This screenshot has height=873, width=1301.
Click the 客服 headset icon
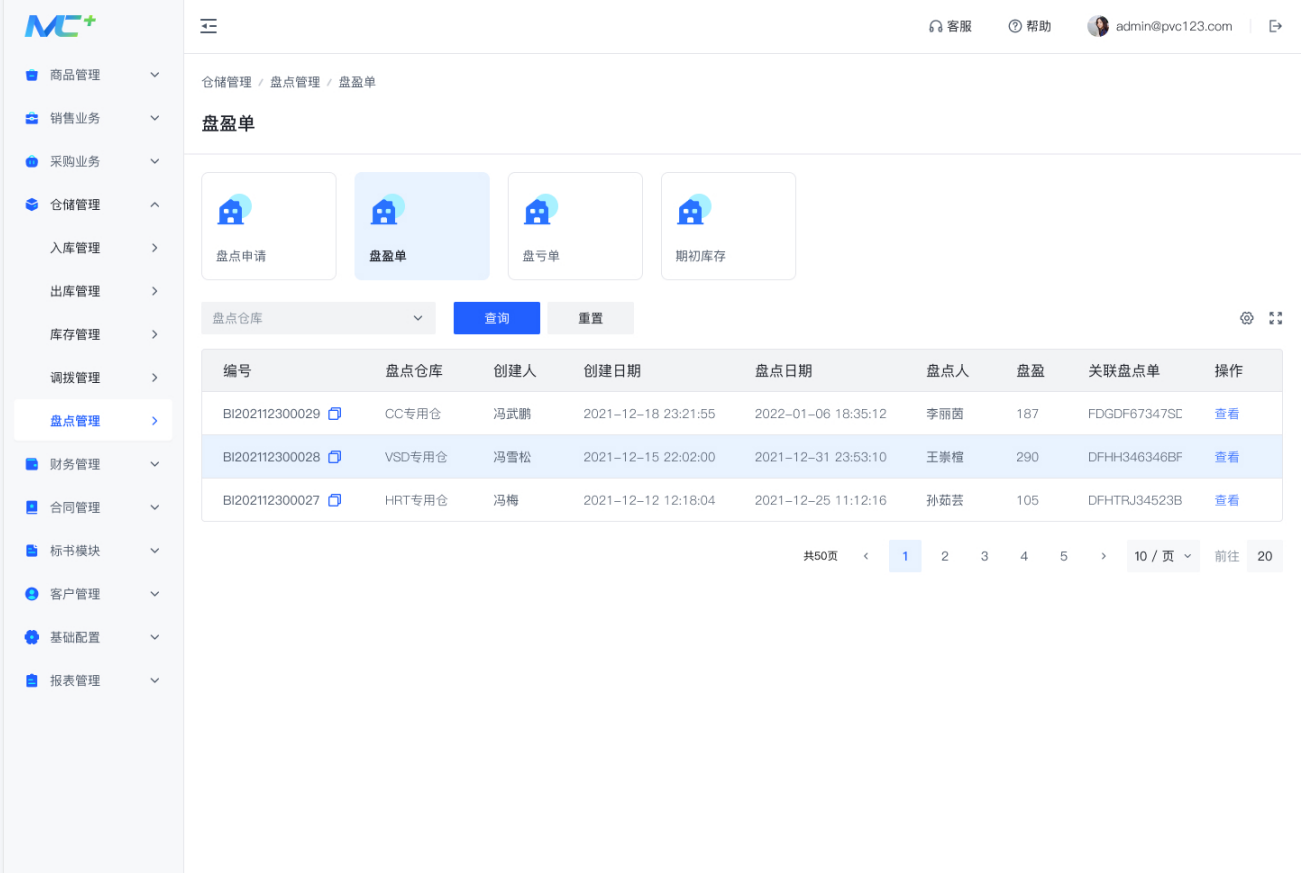[x=935, y=26]
